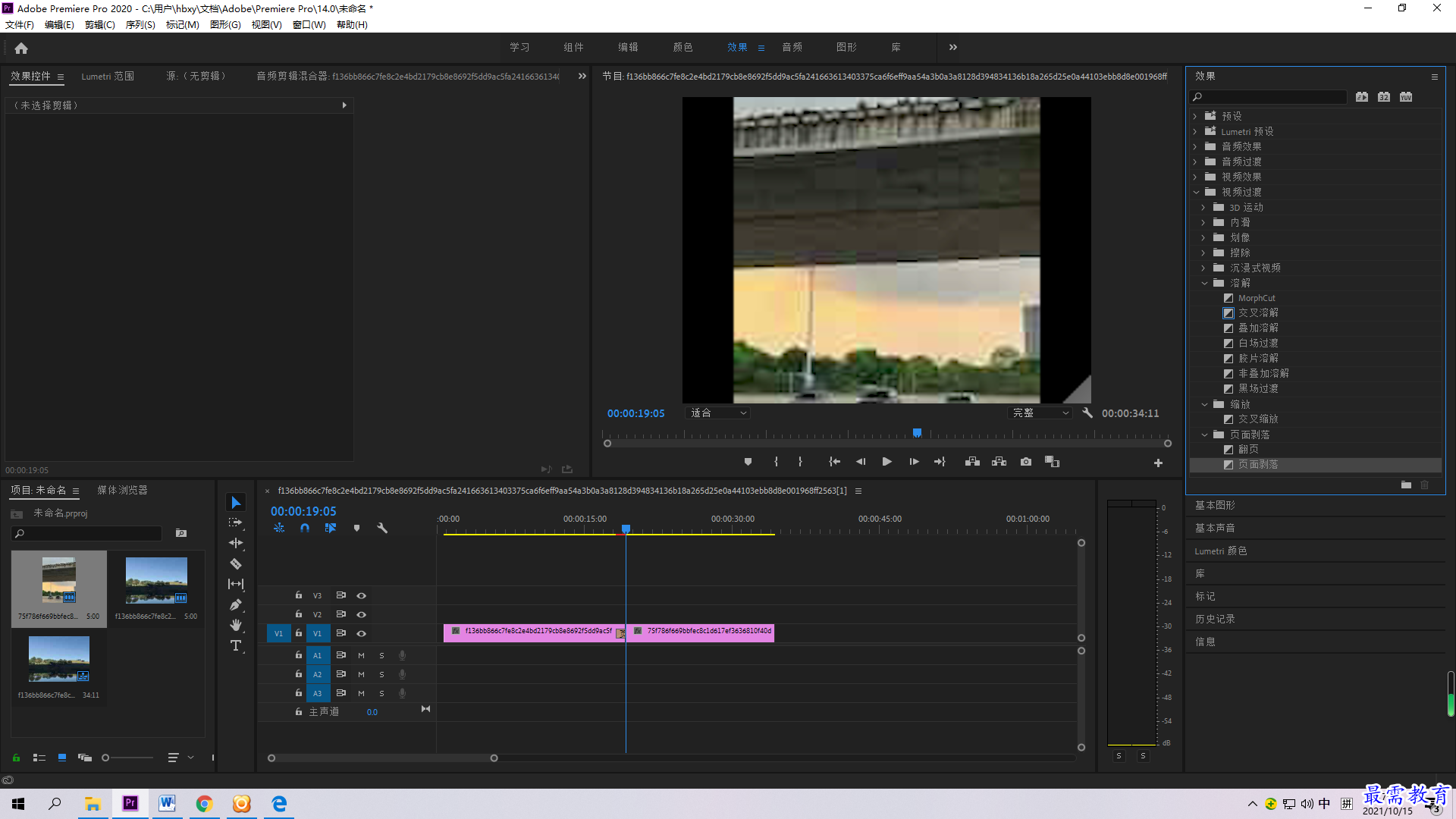Toggle linked selection in timeline
This screenshot has height=819, width=1456.
331,528
